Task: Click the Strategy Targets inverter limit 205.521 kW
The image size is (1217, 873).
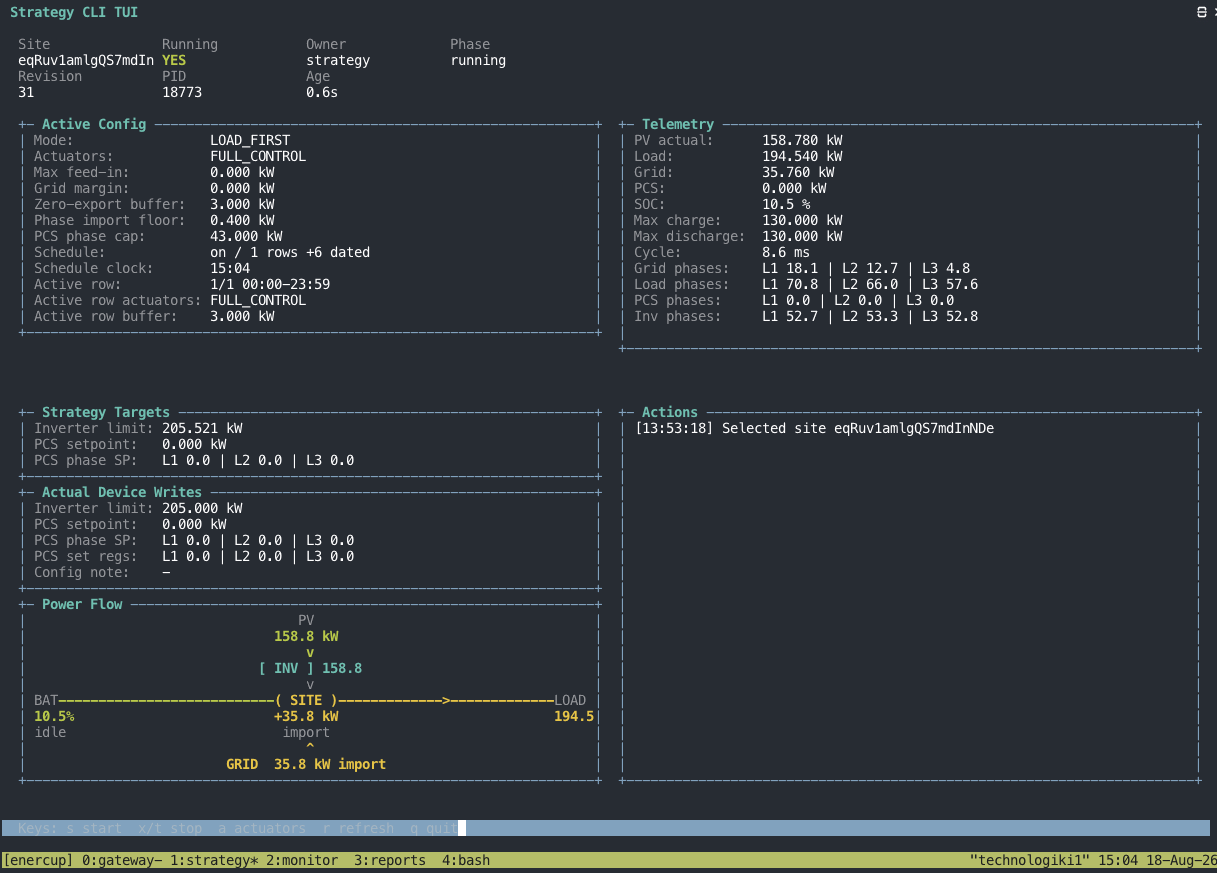Action: click(x=202, y=428)
